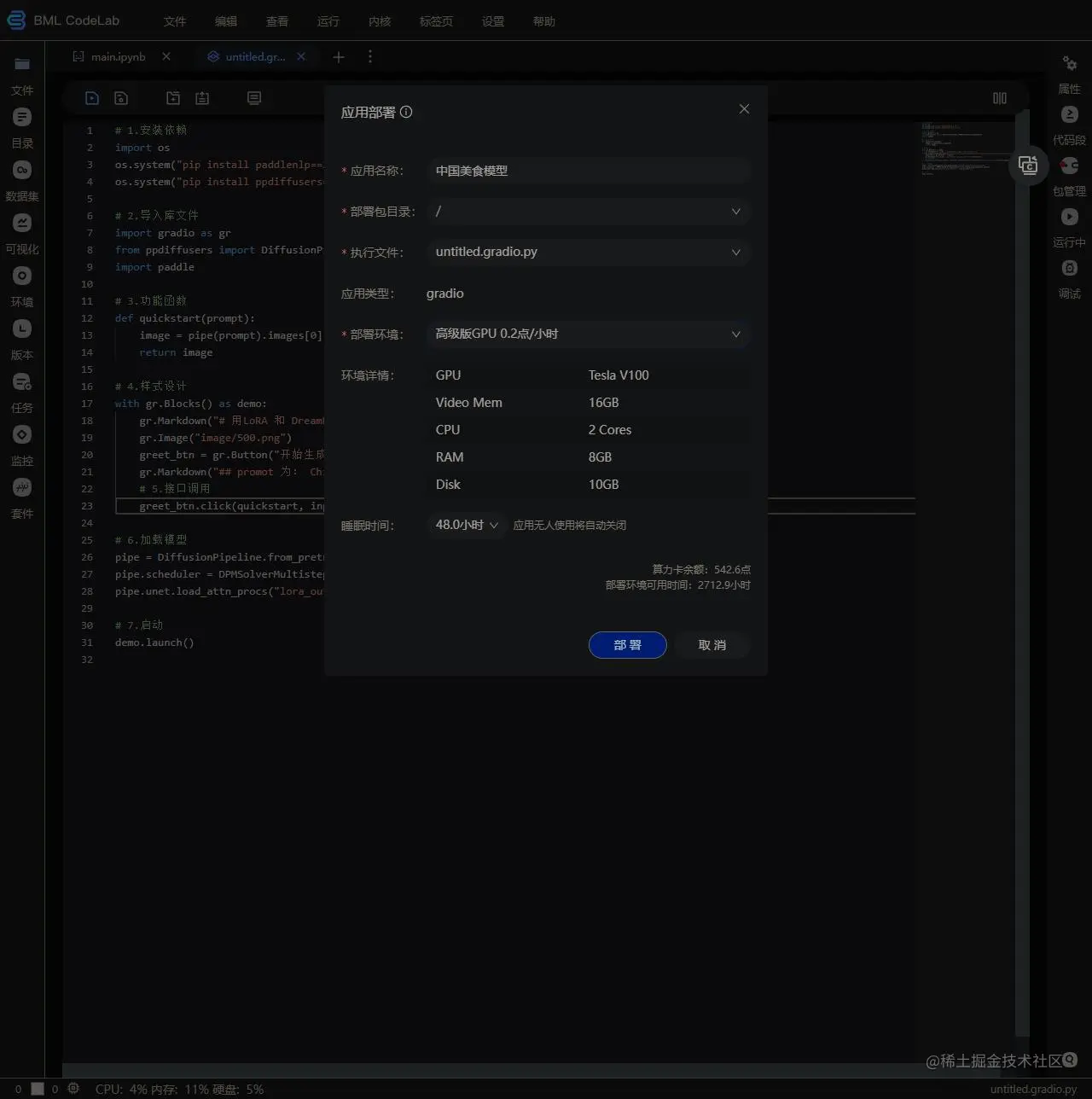Open the 文件 file browser sidebar icon
This screenshot has width=1092, height=1099.
22,64
